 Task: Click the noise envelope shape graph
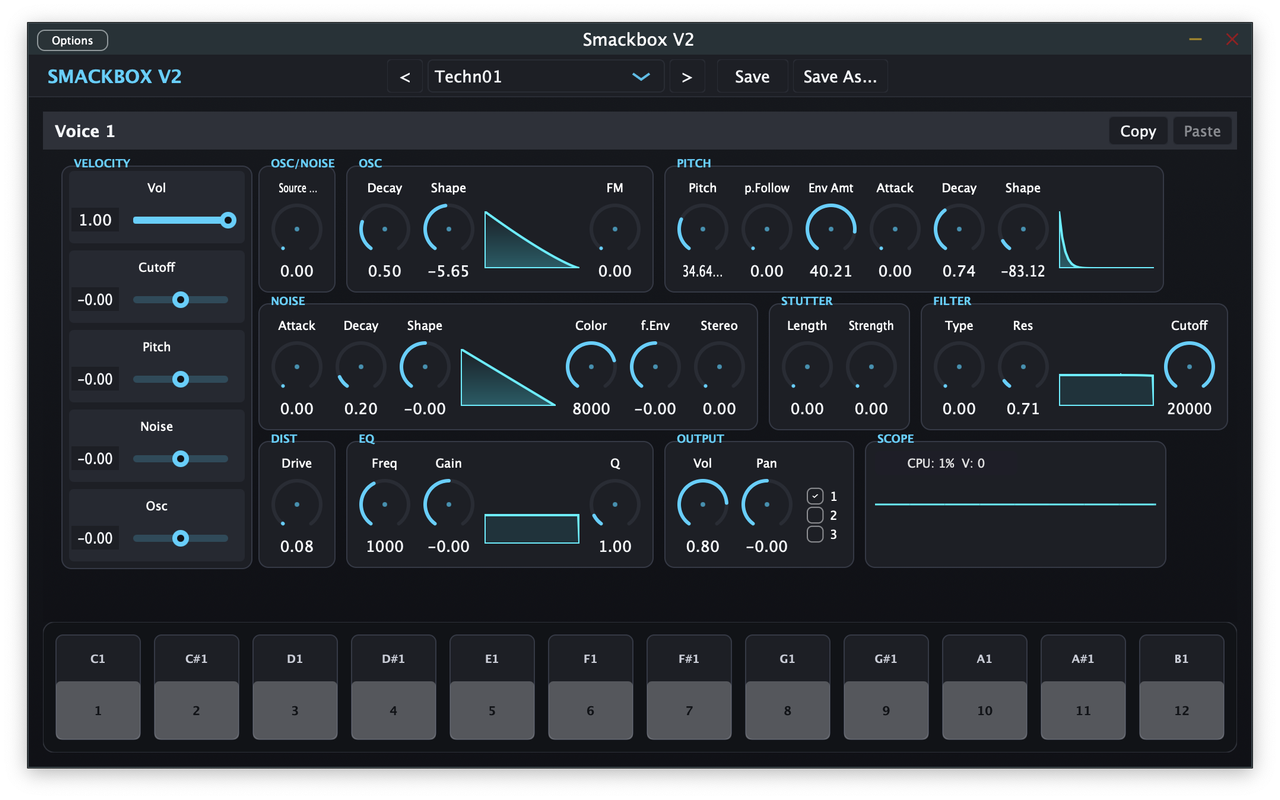(x=508, y=377)
